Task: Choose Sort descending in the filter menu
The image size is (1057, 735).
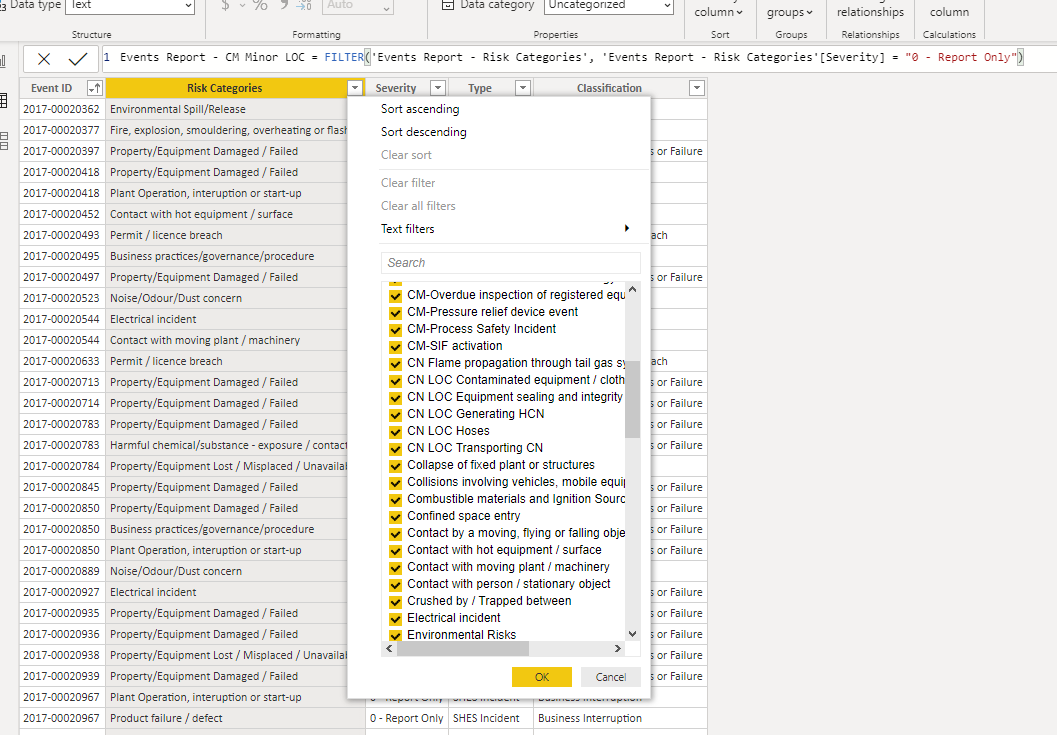Action: coord(423,132)
